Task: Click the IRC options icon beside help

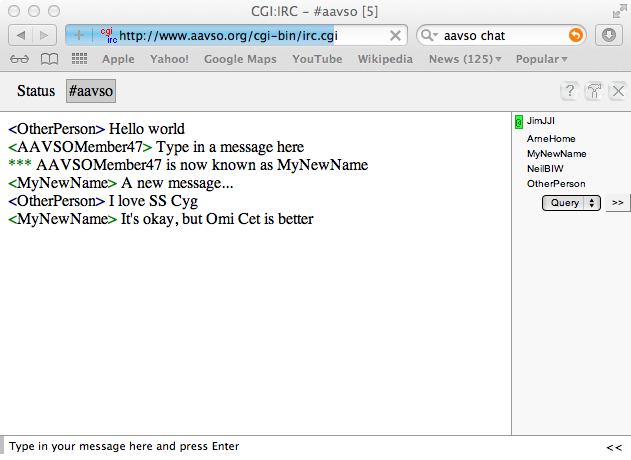Action: [594, 92]
